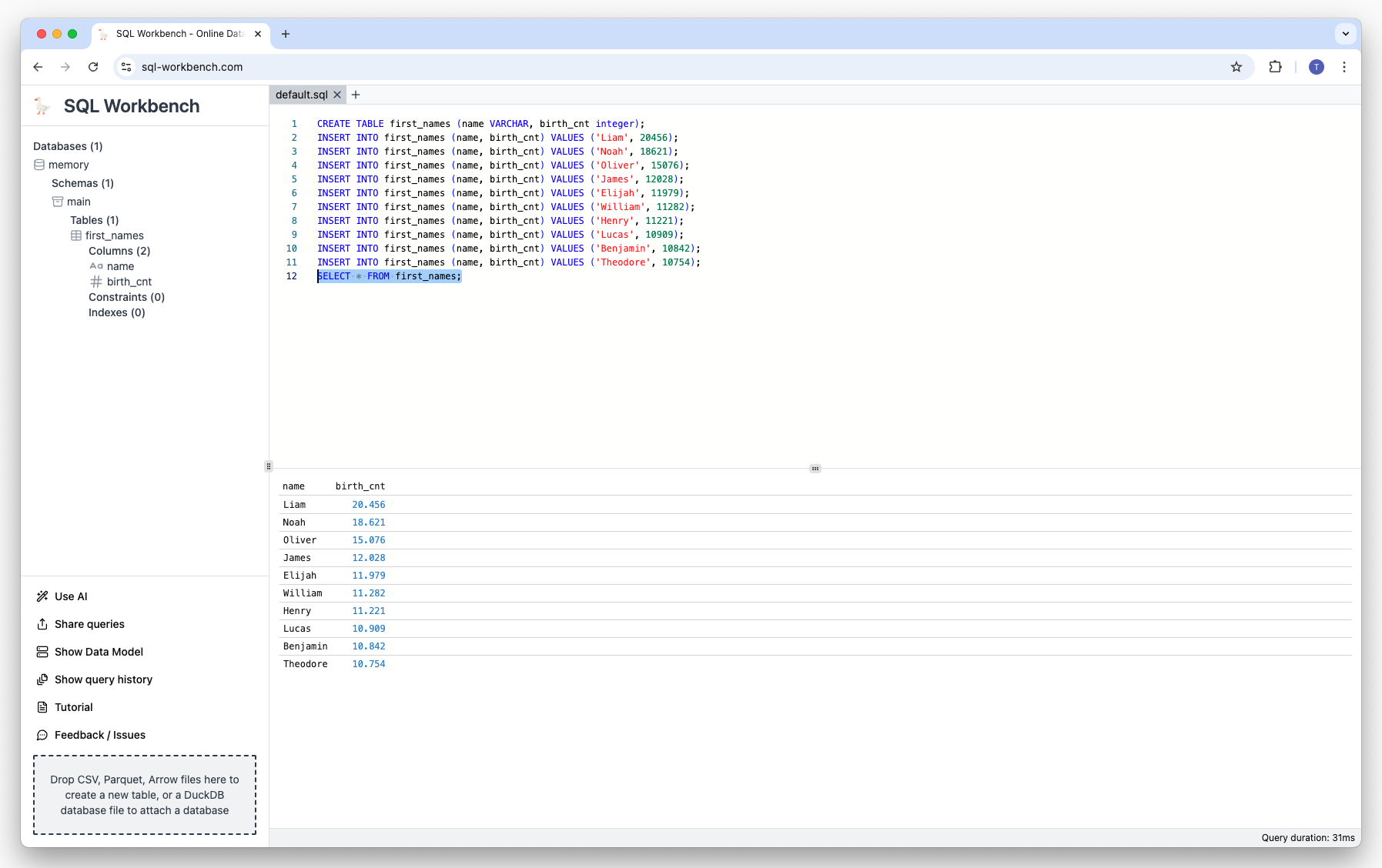Switch to the default.sql editor tab
Viewport: 1382px width, 868px height.
pos(301,95)
